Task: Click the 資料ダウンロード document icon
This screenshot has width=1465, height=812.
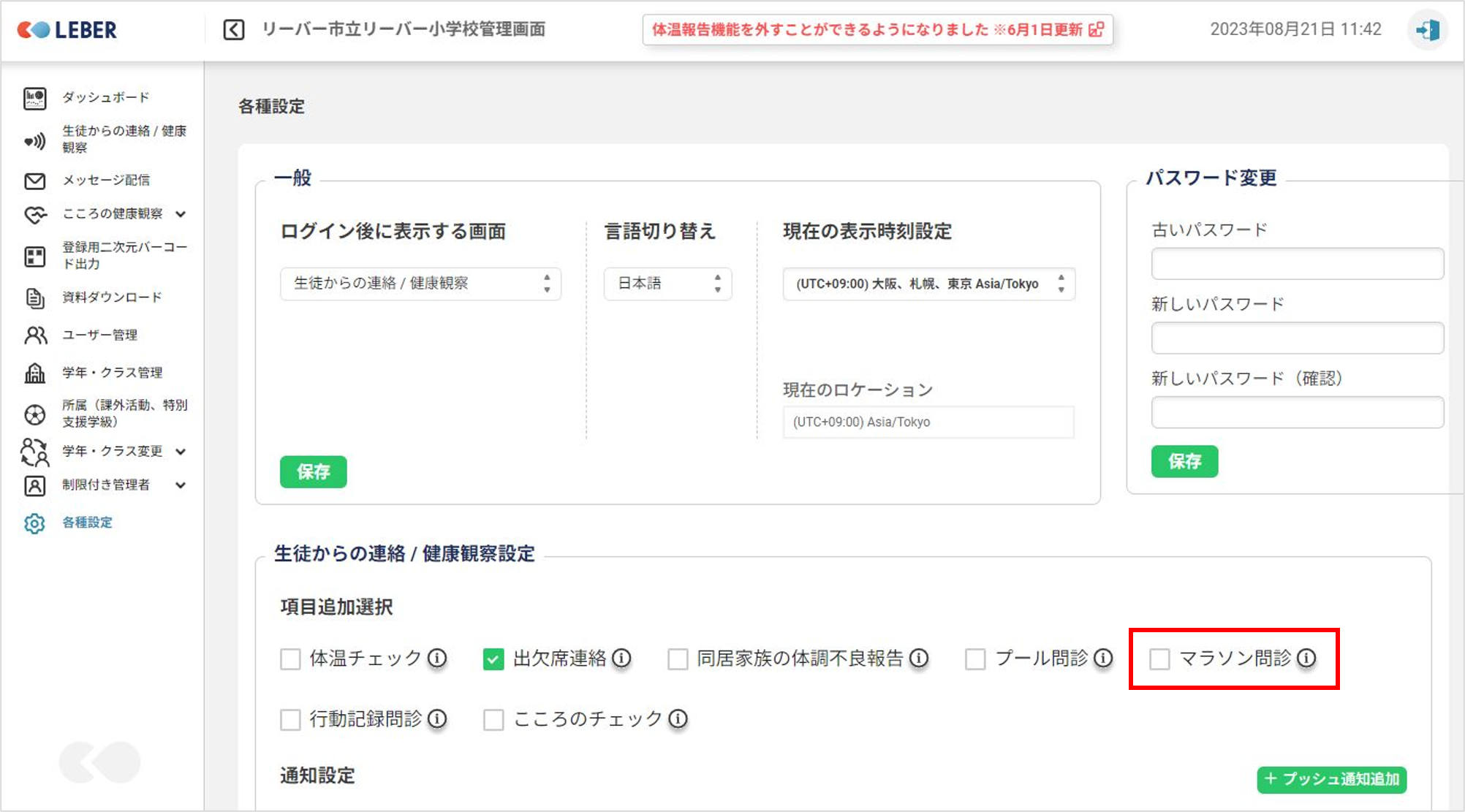Action: coord(34,297)
